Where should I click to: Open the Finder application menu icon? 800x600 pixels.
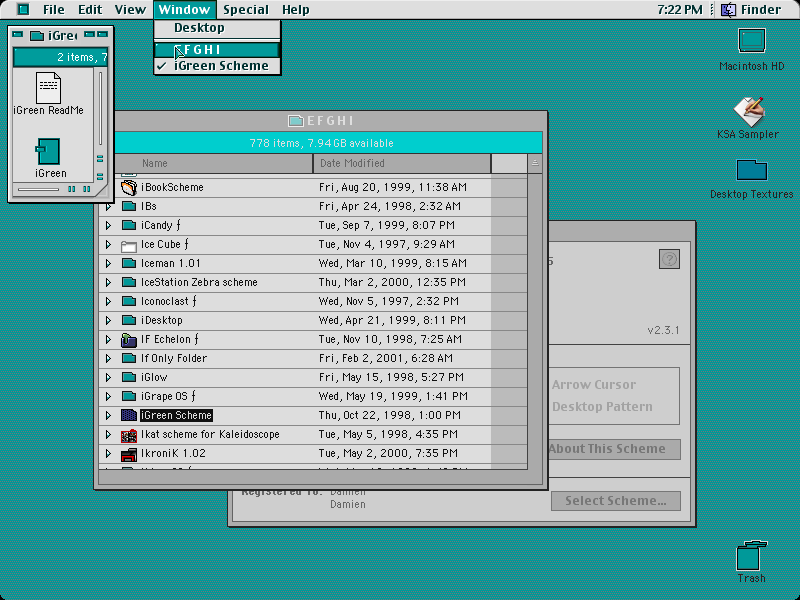[728, 9]
